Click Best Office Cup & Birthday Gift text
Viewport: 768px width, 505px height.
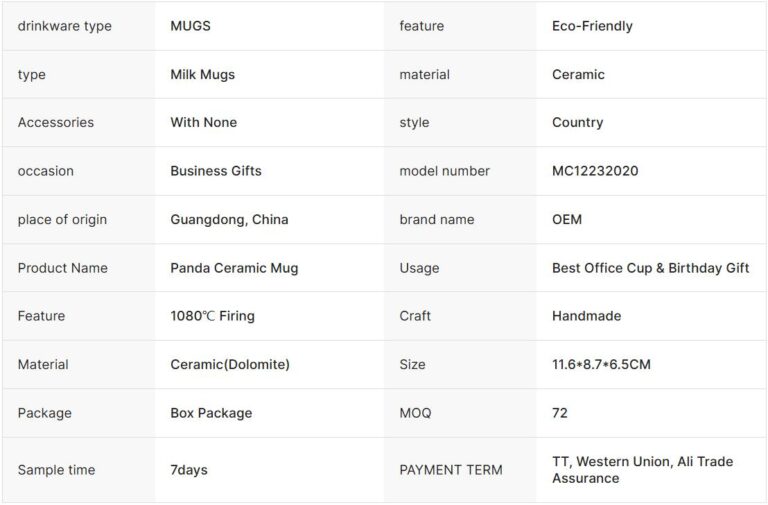point(650,268)
